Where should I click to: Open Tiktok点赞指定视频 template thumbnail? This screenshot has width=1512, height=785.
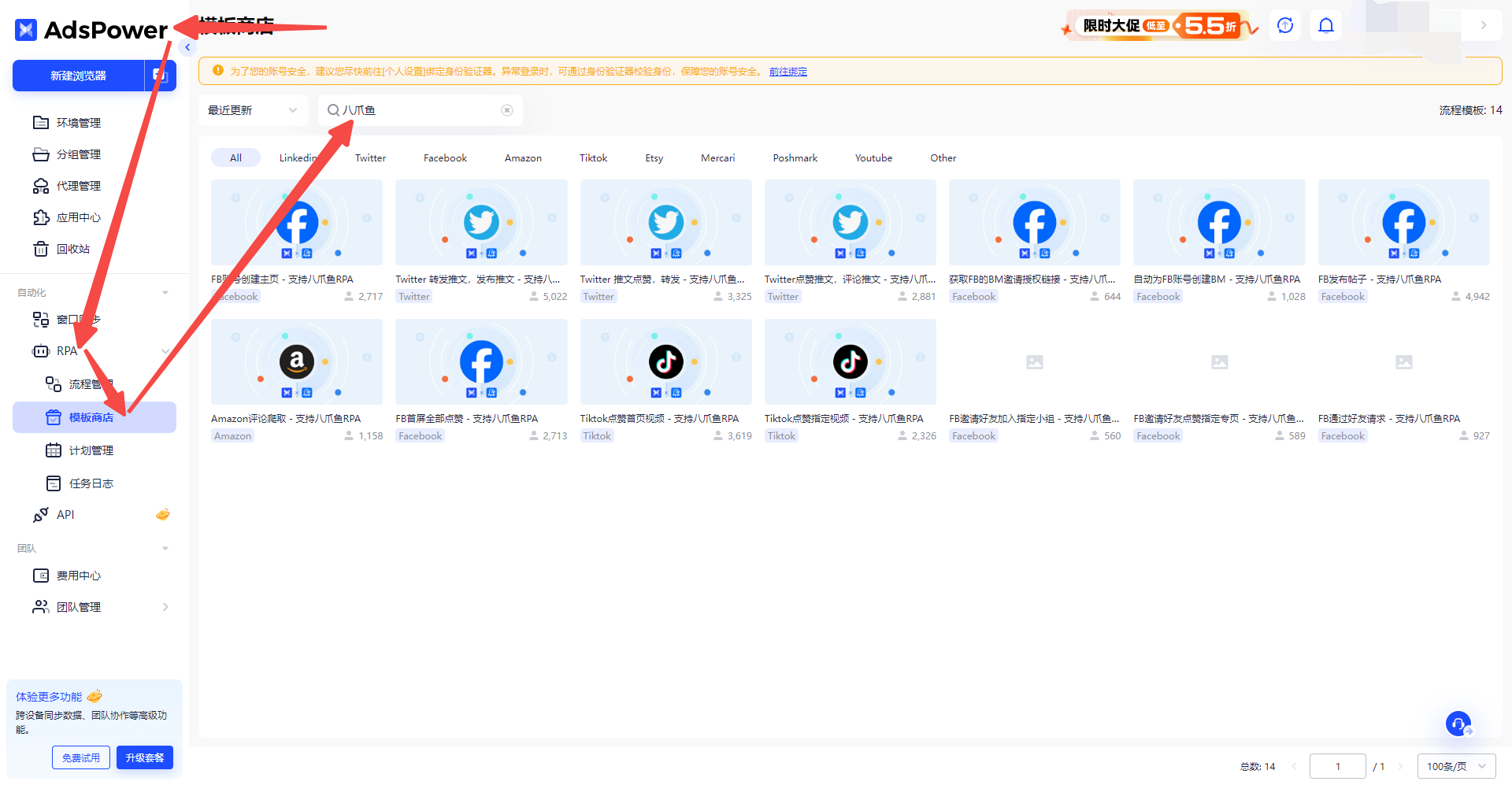[850, 362]
